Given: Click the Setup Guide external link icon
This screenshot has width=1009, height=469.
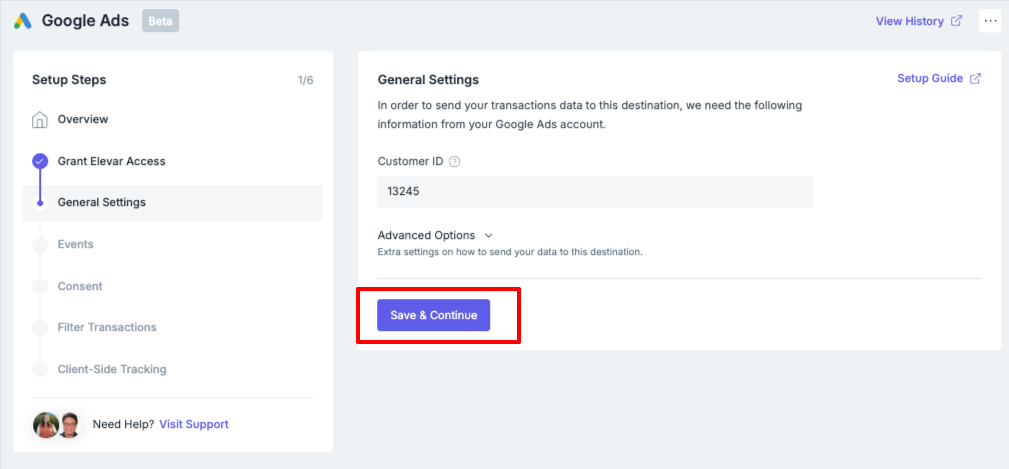Looking at the screenshot, I should click(976, 78).
